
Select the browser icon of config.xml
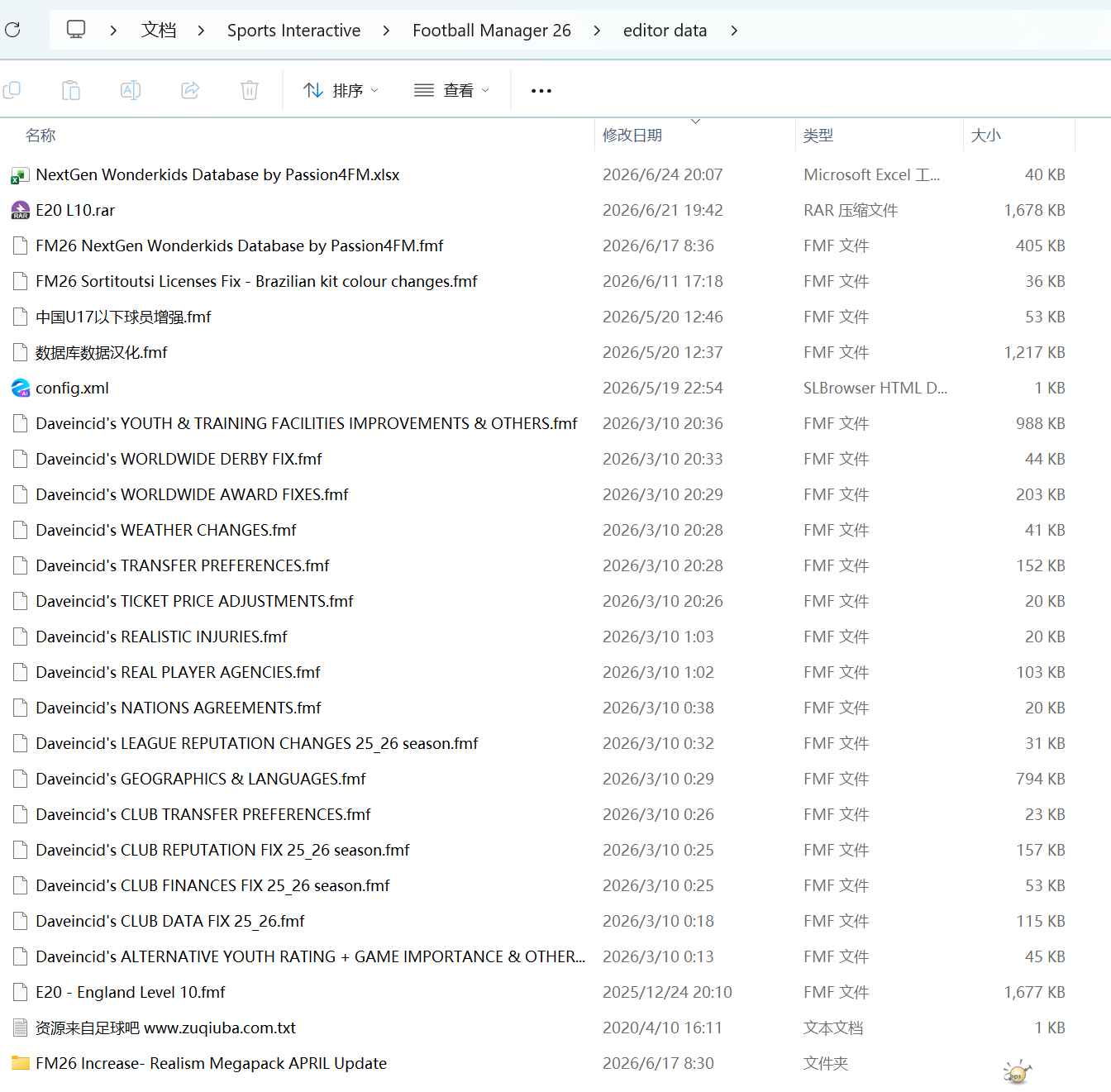[x=20, y=389]
